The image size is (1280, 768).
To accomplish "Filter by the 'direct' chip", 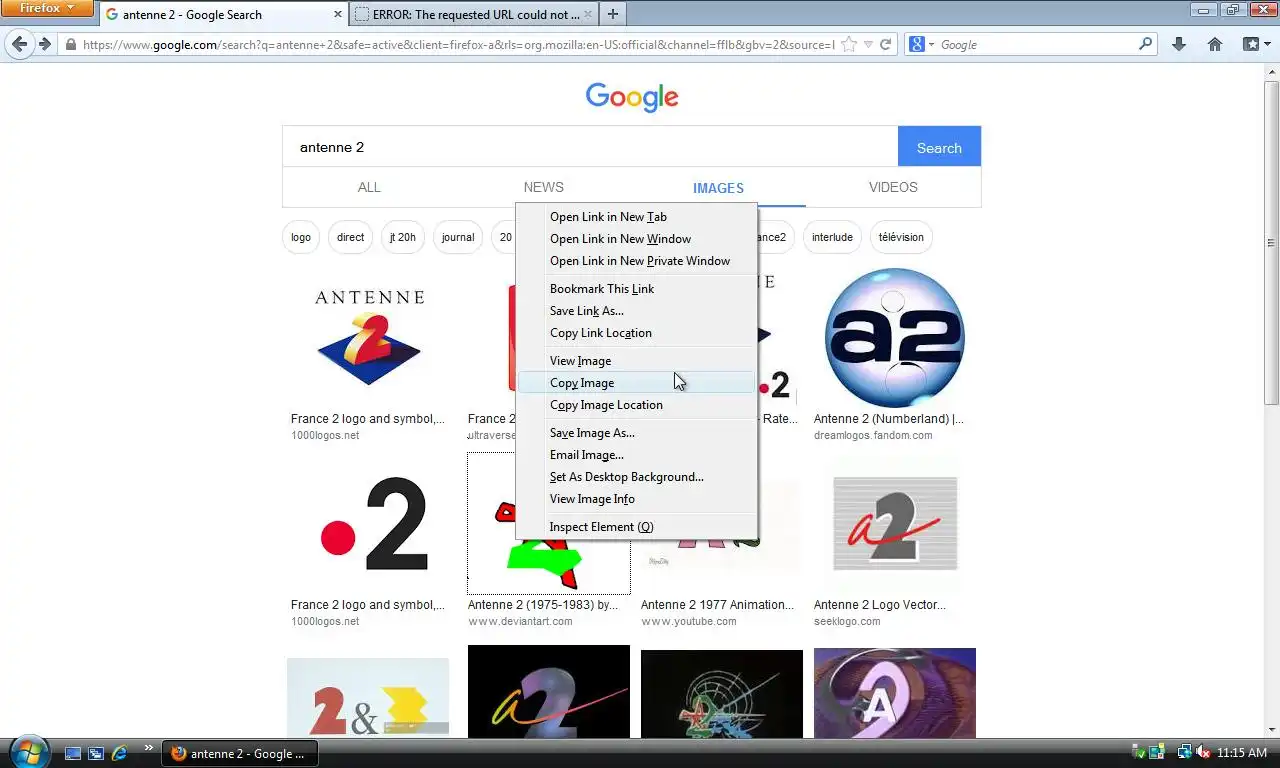I will (350, 238).
